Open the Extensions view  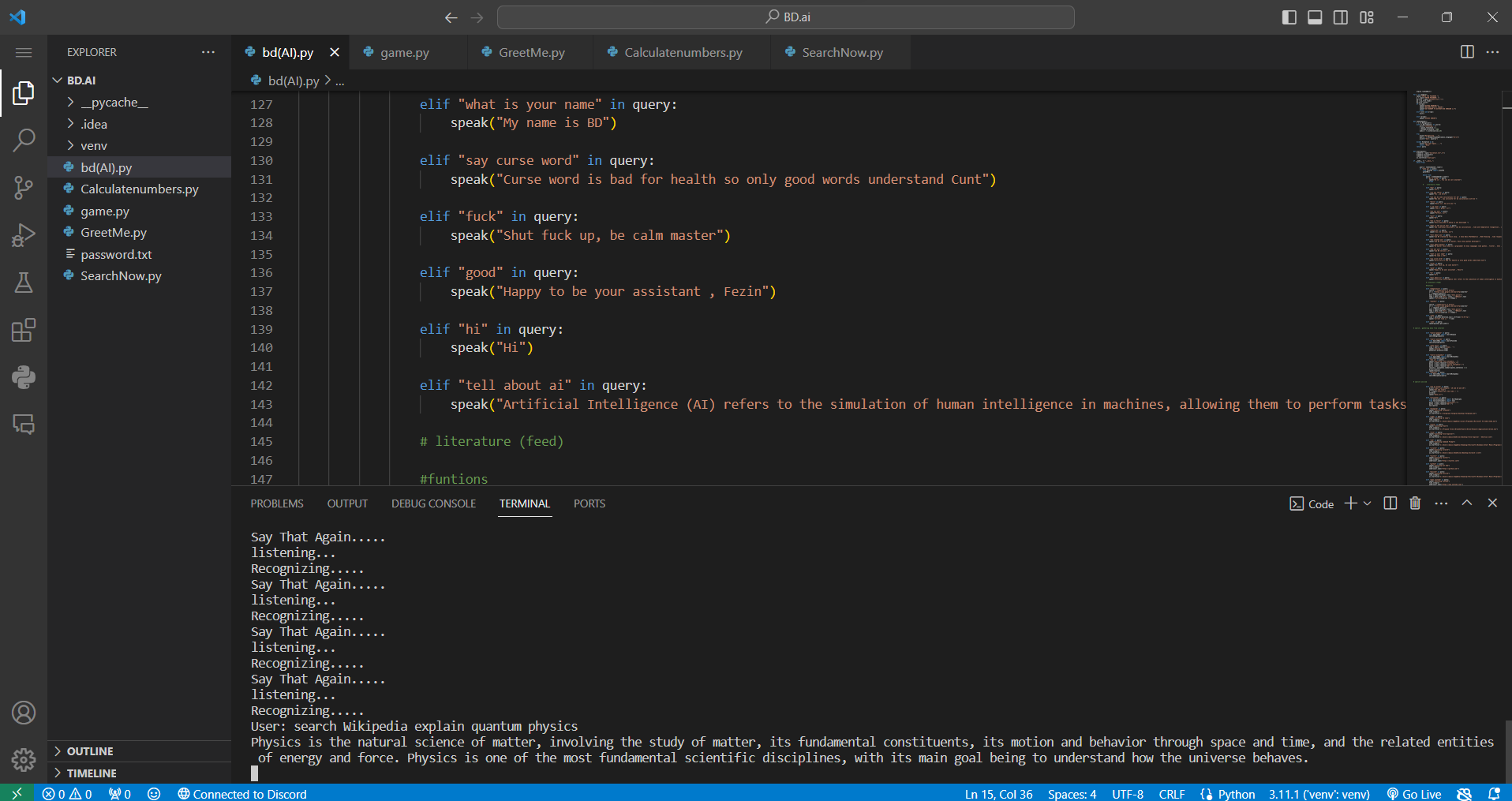click(x=24, y=330)
